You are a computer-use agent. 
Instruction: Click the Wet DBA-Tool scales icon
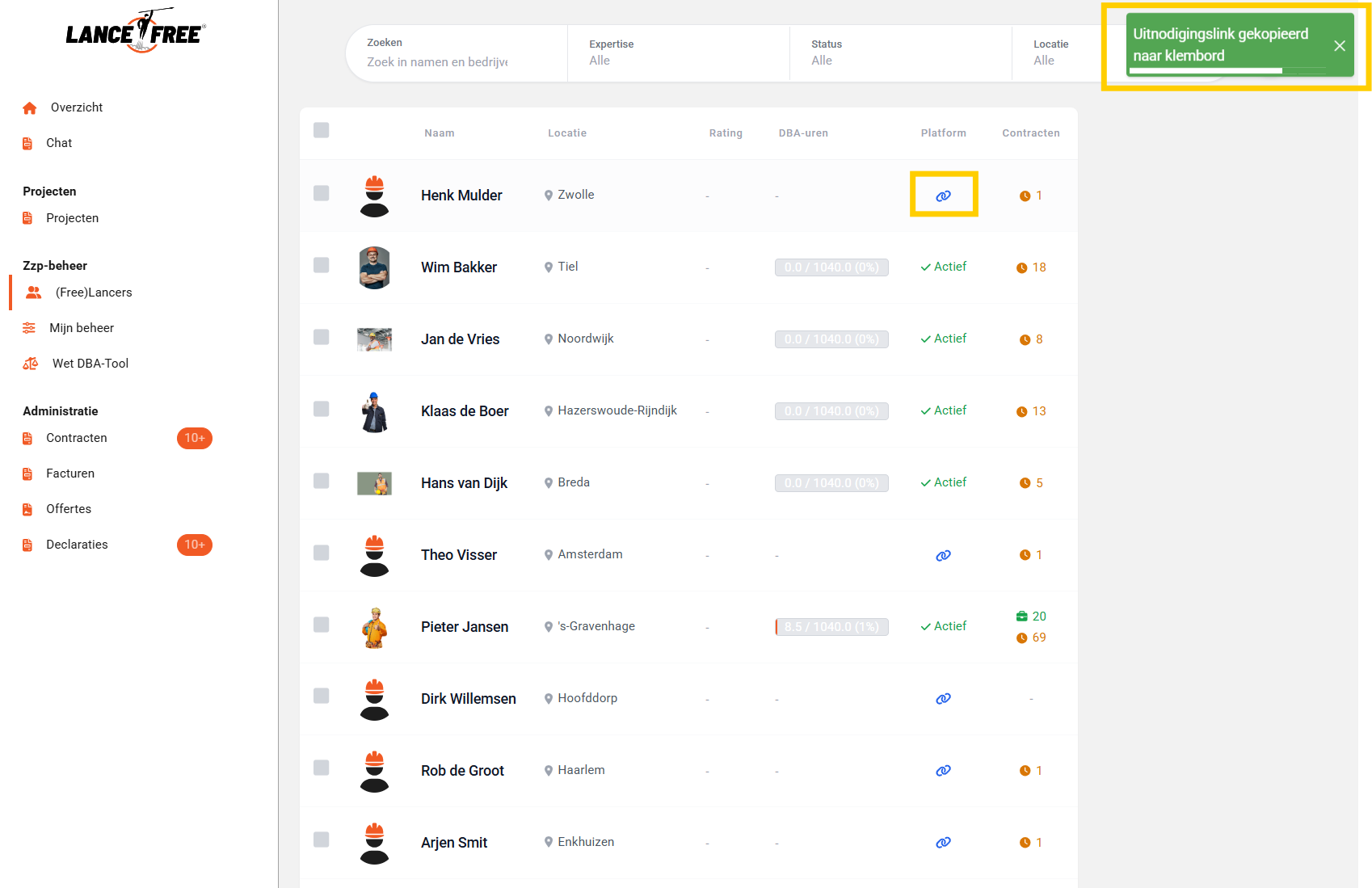tap(30, 364)
